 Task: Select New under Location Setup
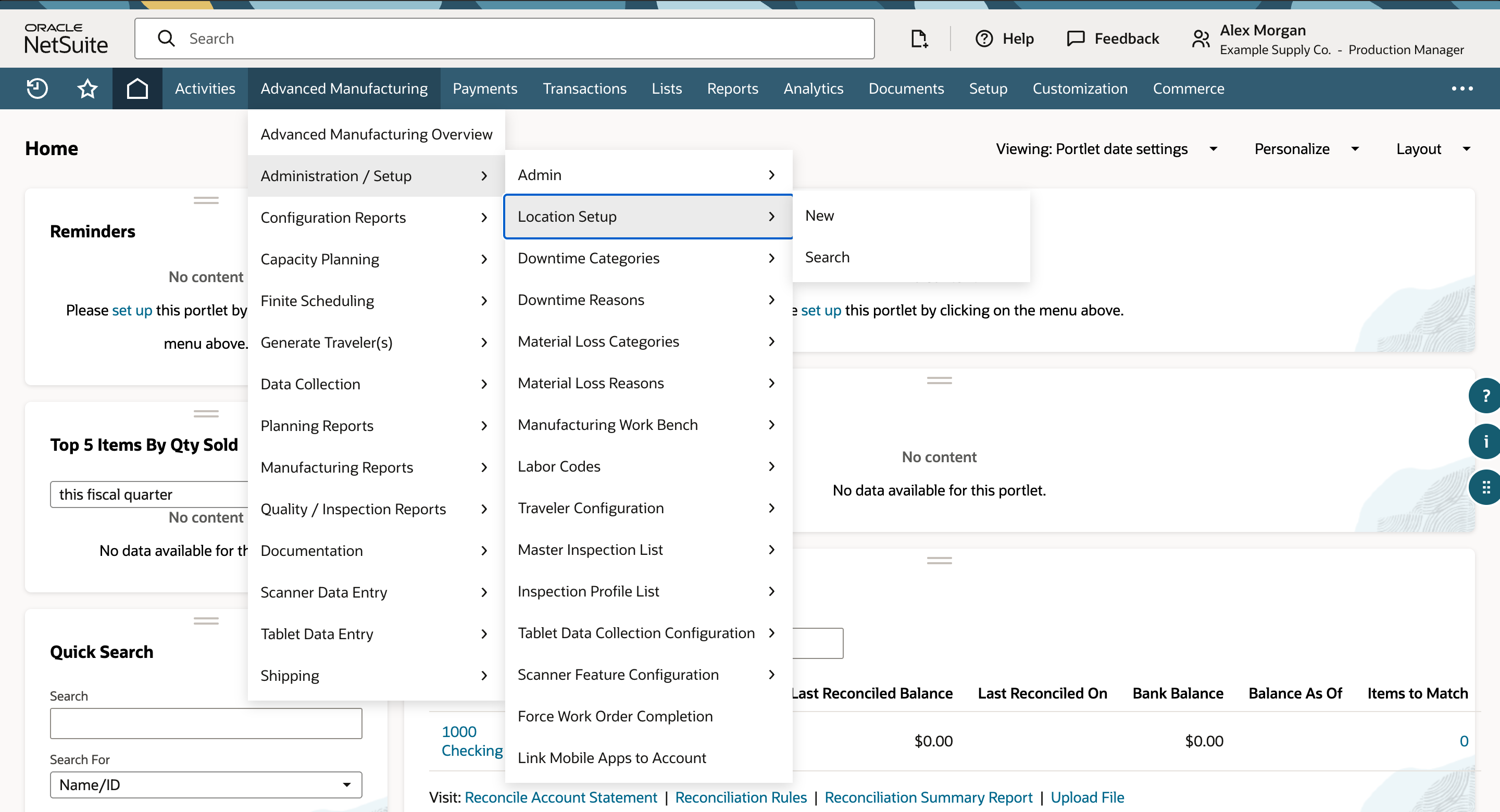click(911, 215)
